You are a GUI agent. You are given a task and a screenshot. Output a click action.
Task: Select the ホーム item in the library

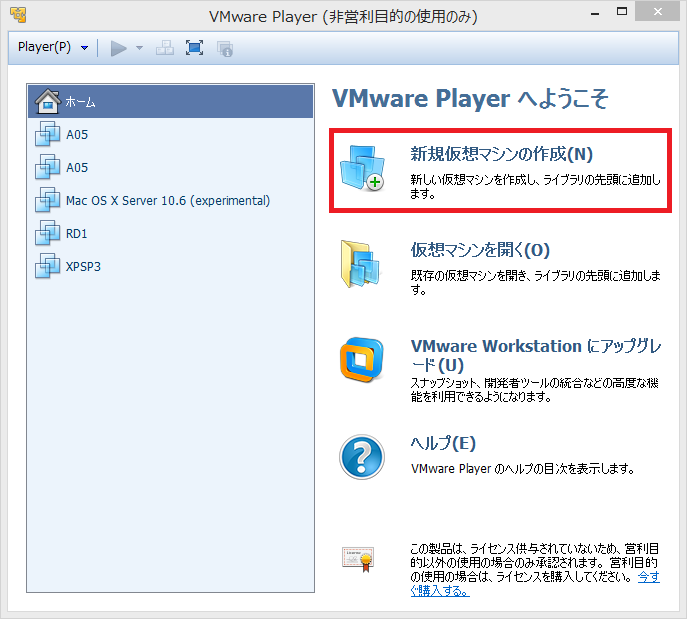point(171,102)
